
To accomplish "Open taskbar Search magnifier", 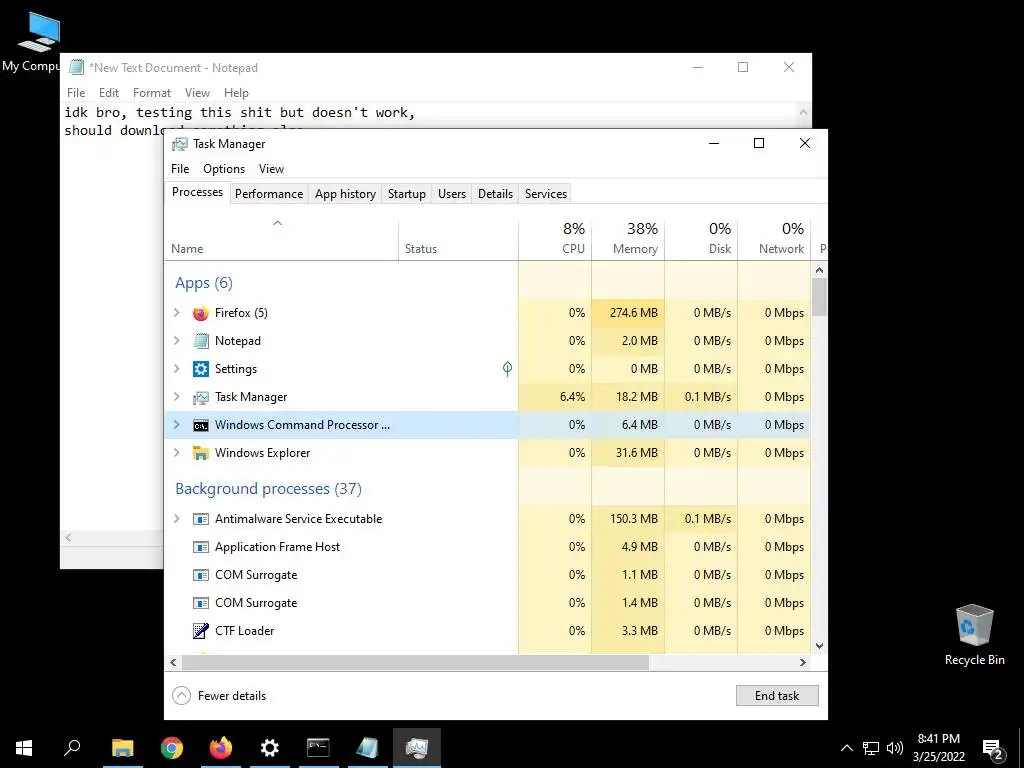I will (72, 748).
